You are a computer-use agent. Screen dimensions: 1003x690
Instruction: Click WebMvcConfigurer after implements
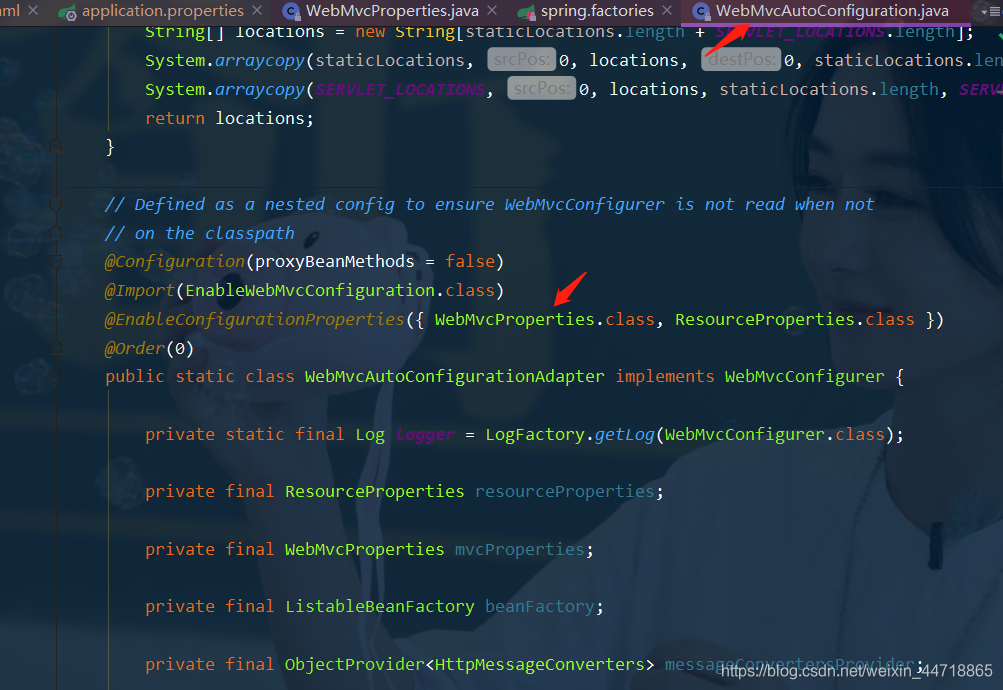(x=804, y=376)
